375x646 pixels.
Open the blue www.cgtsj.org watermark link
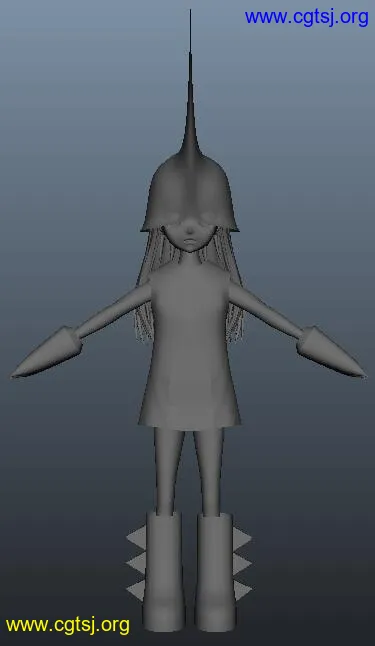click(307, 18)
